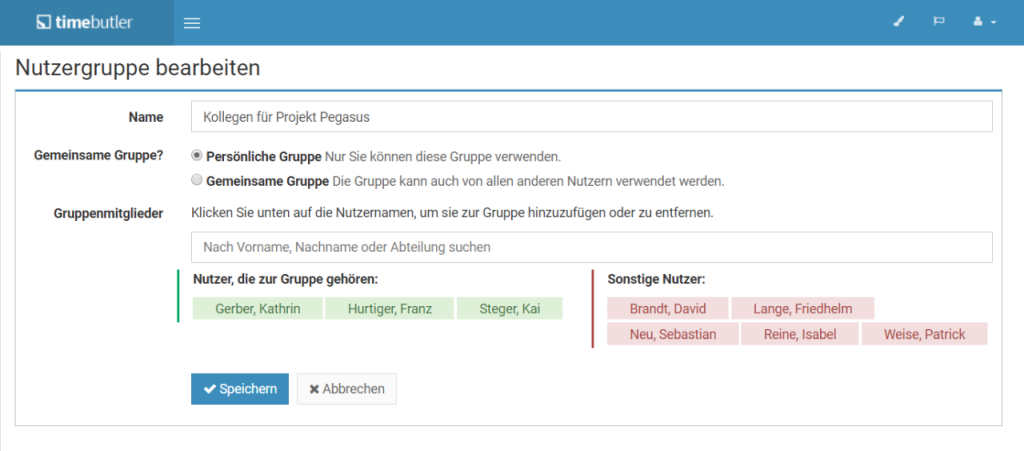Focus the member search field
Screen dimensions: 1024x451
[591, 247]
